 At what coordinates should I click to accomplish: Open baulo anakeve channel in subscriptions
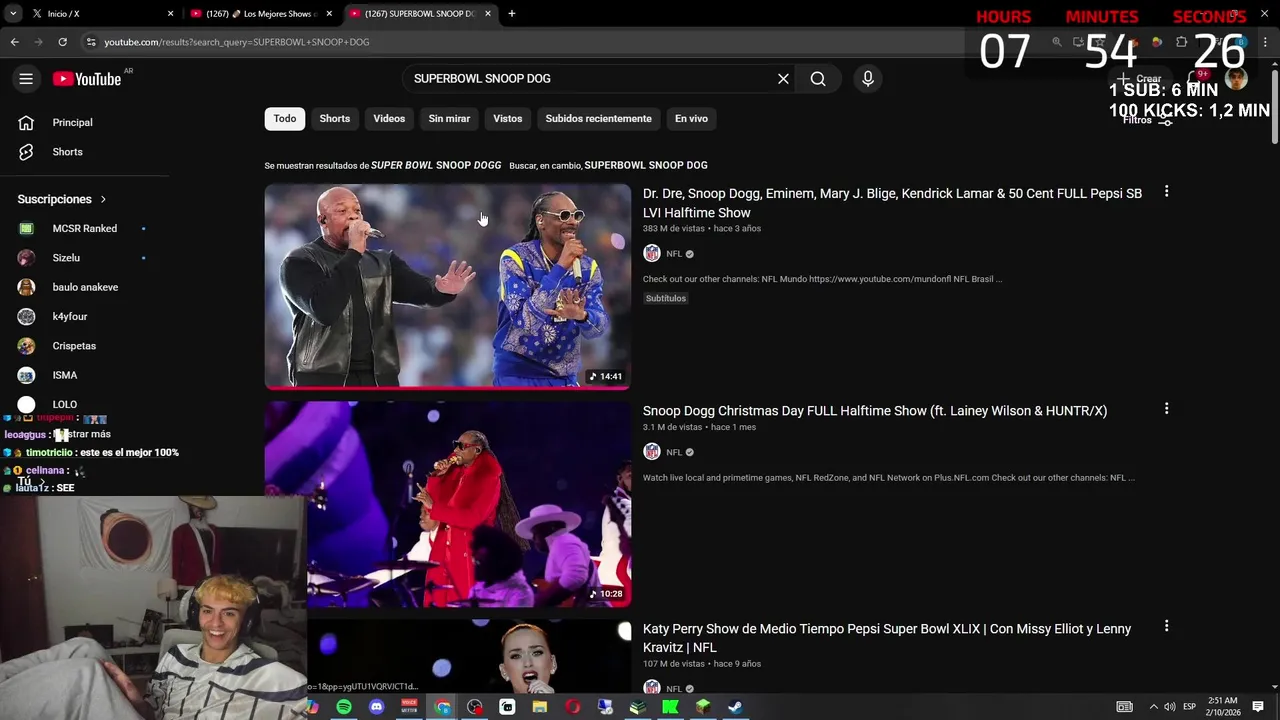click(85, 287)
